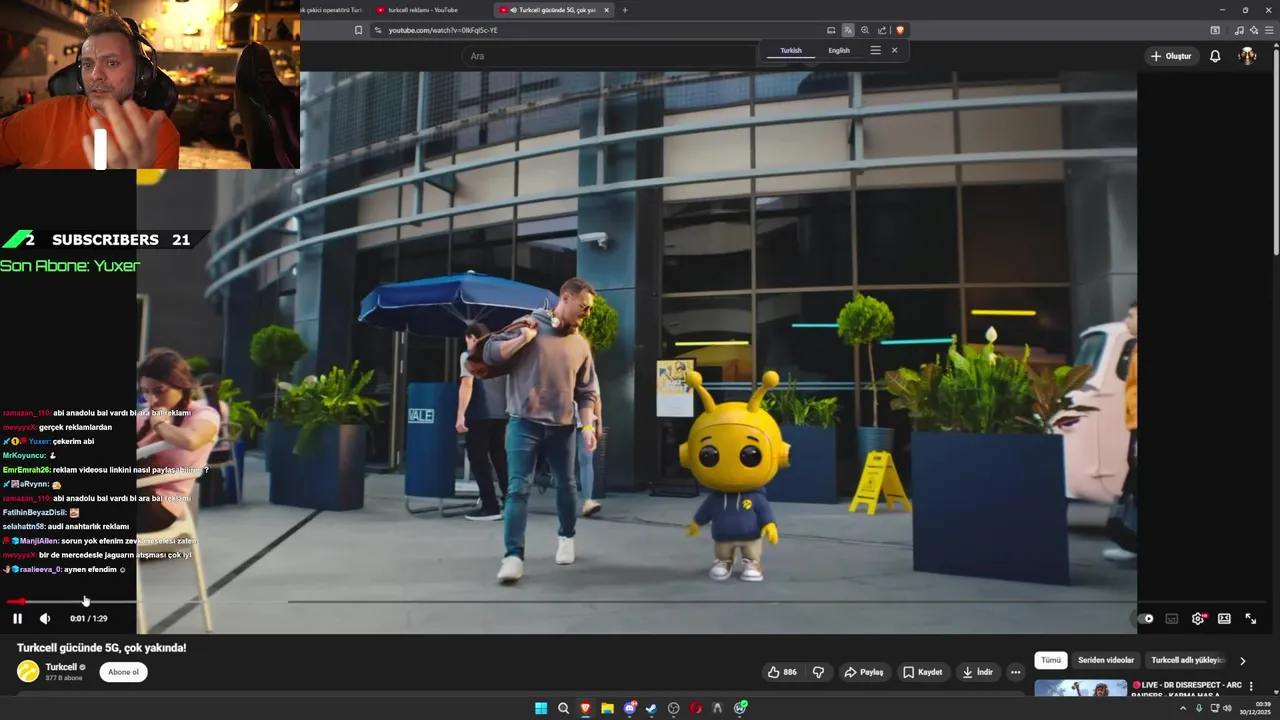Open a new browser tab
This screenshot has width=1280, height=720.
point(625,10)
